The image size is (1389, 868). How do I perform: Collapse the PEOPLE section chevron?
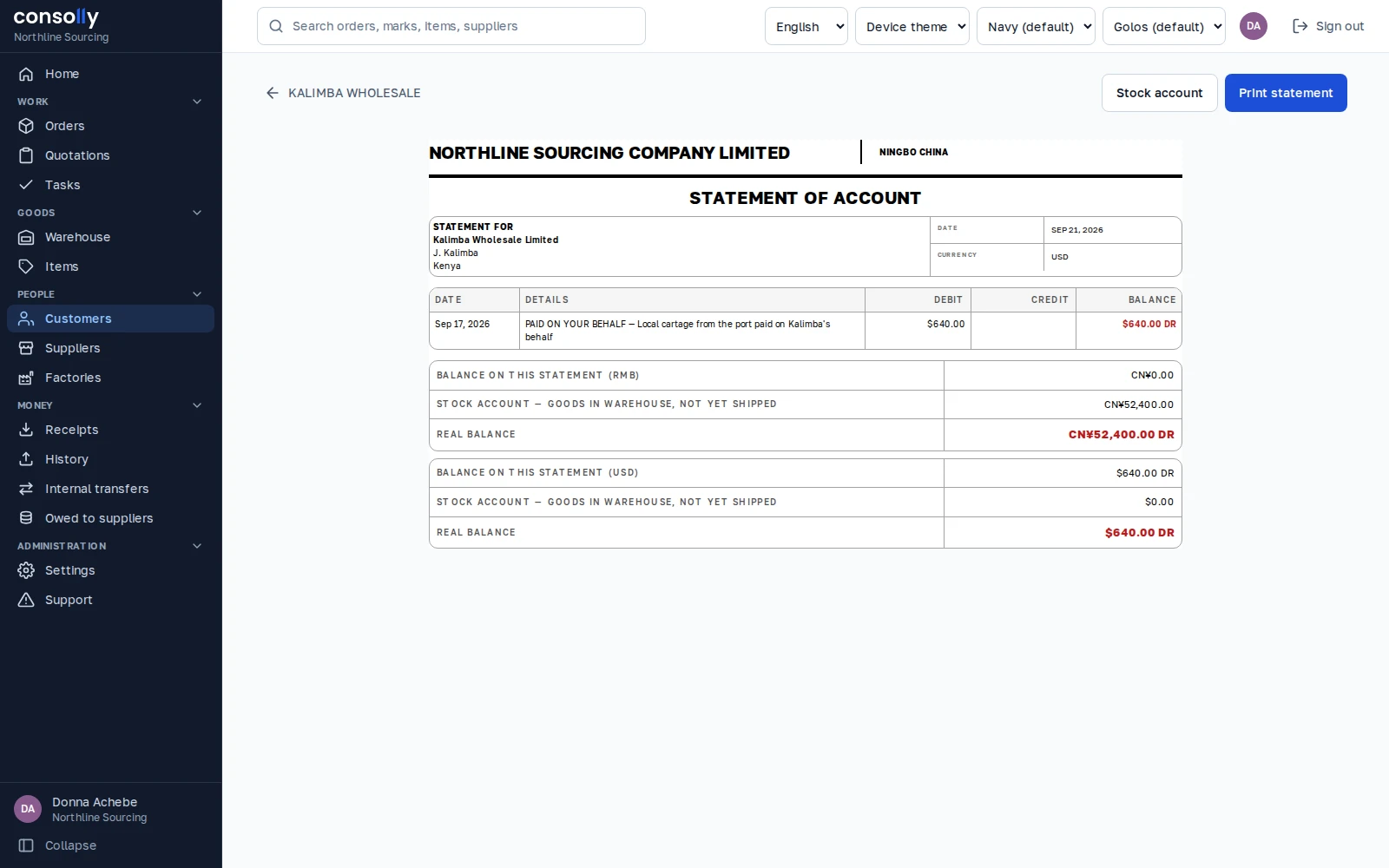(197, 294)
